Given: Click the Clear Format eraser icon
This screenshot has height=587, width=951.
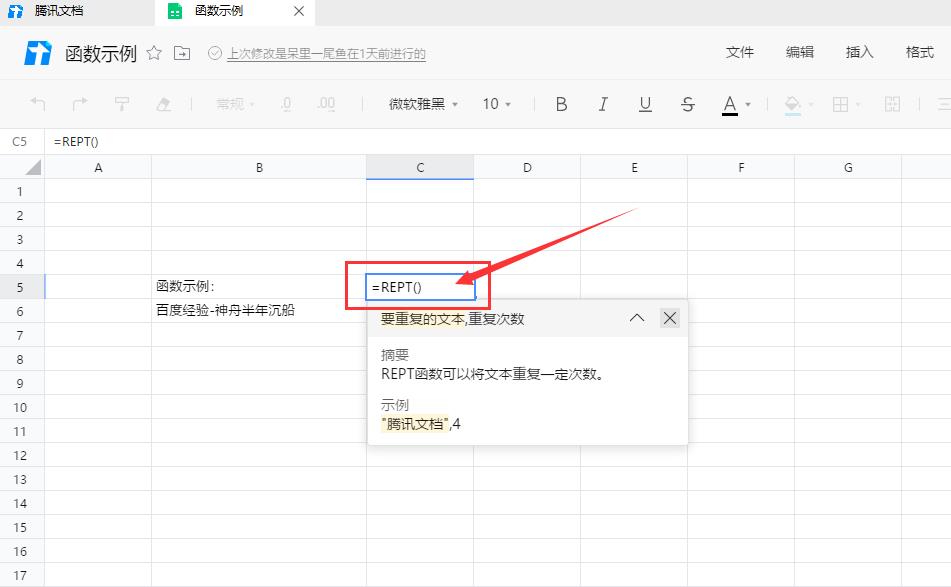Looking at the screenshot, I should (x=163, y=104).
